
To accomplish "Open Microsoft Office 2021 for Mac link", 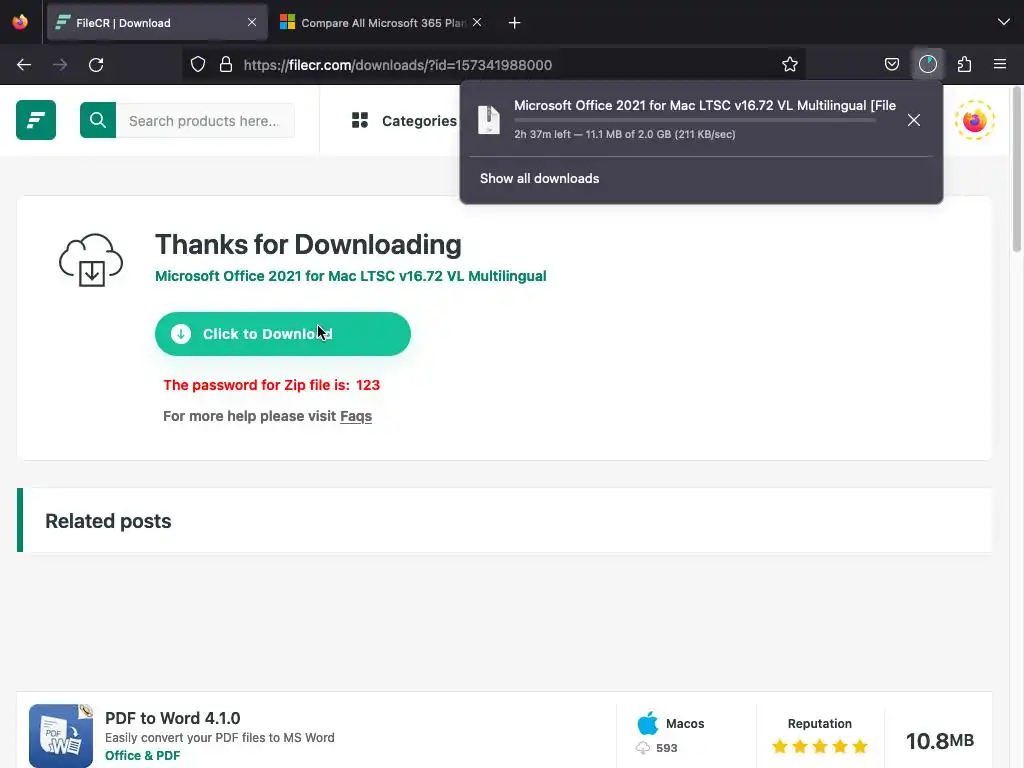I will pos(351,276).
